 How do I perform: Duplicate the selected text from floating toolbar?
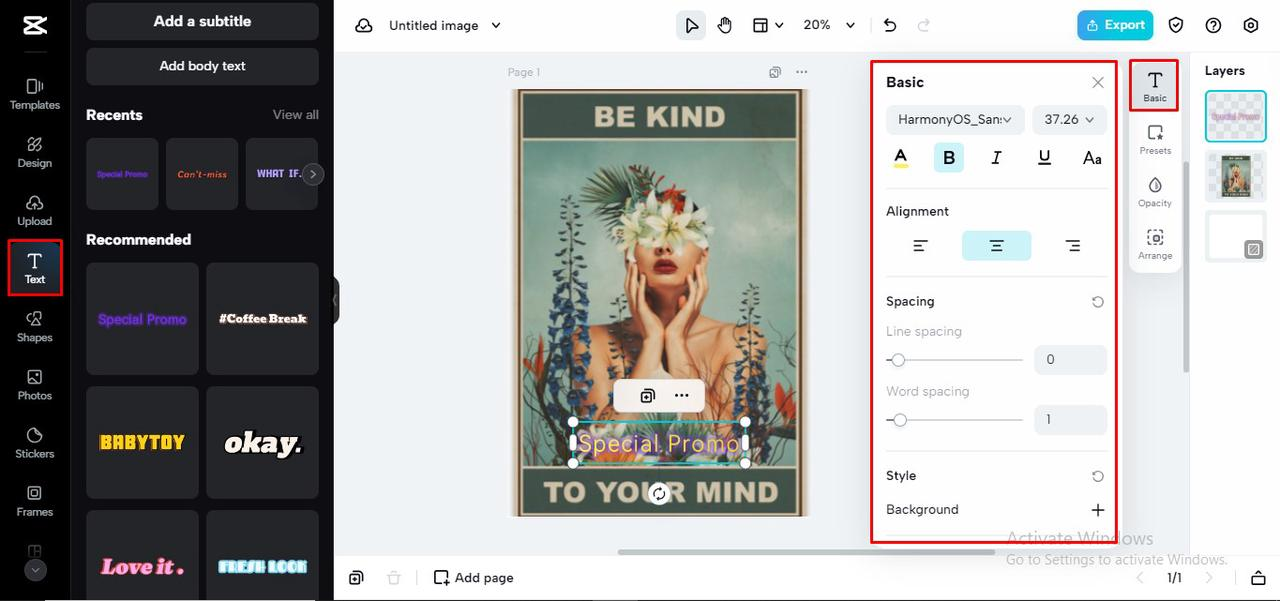click(x=647, y=396)
